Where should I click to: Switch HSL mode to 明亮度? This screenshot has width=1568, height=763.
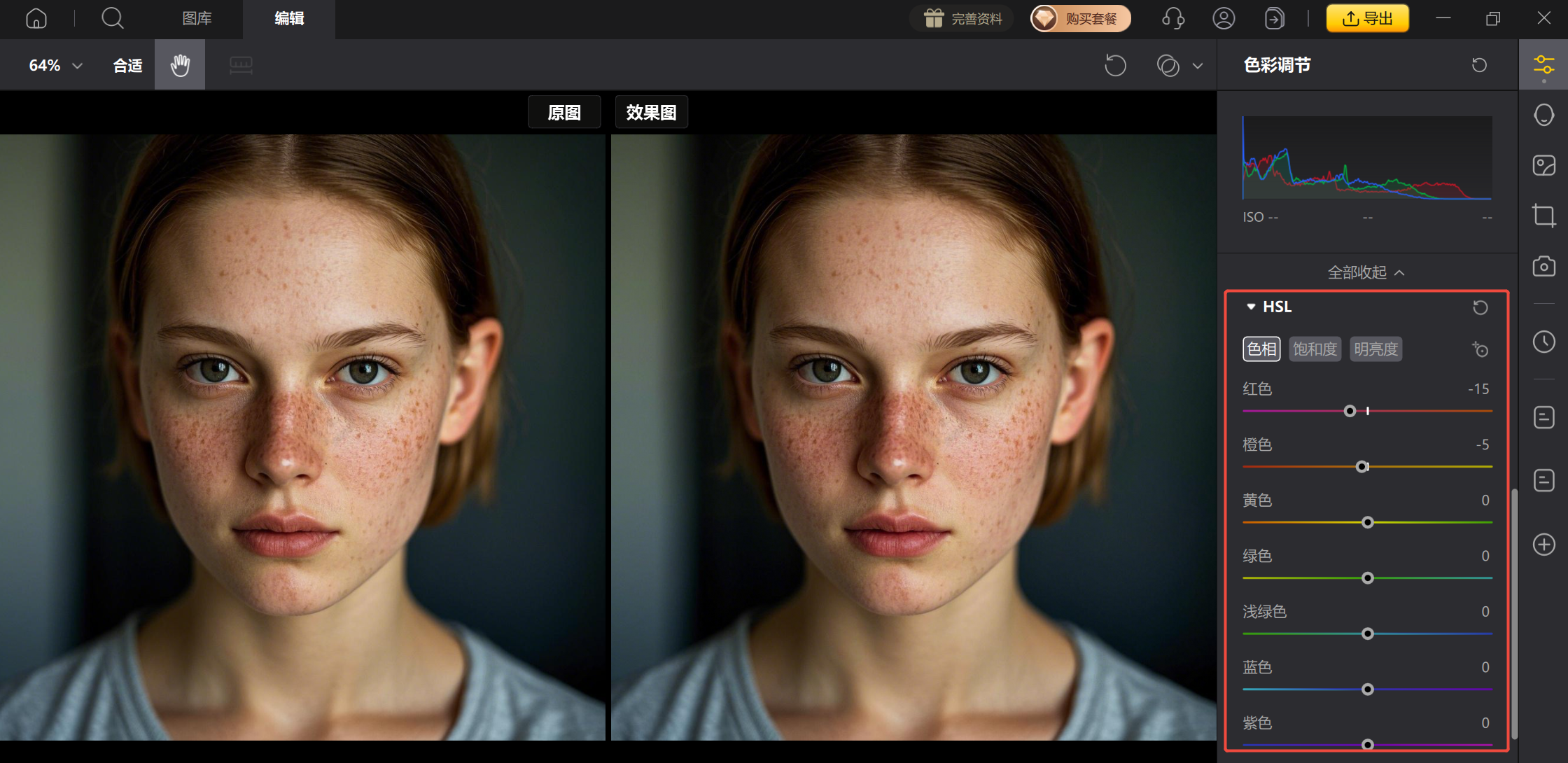point(1375,349)
